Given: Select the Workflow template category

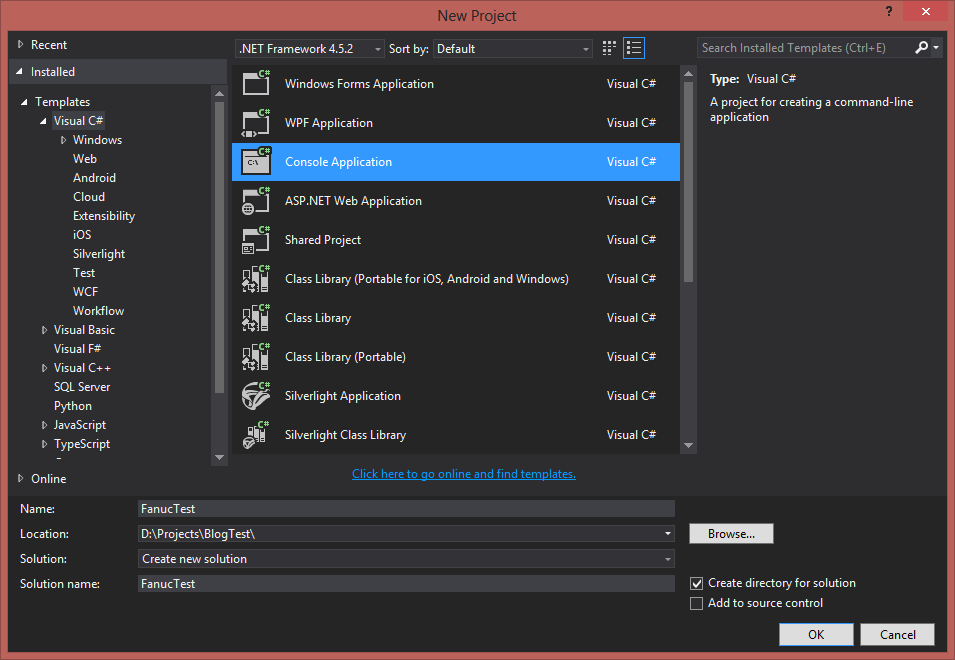Looking at the screenshot, I should [99, 311].
